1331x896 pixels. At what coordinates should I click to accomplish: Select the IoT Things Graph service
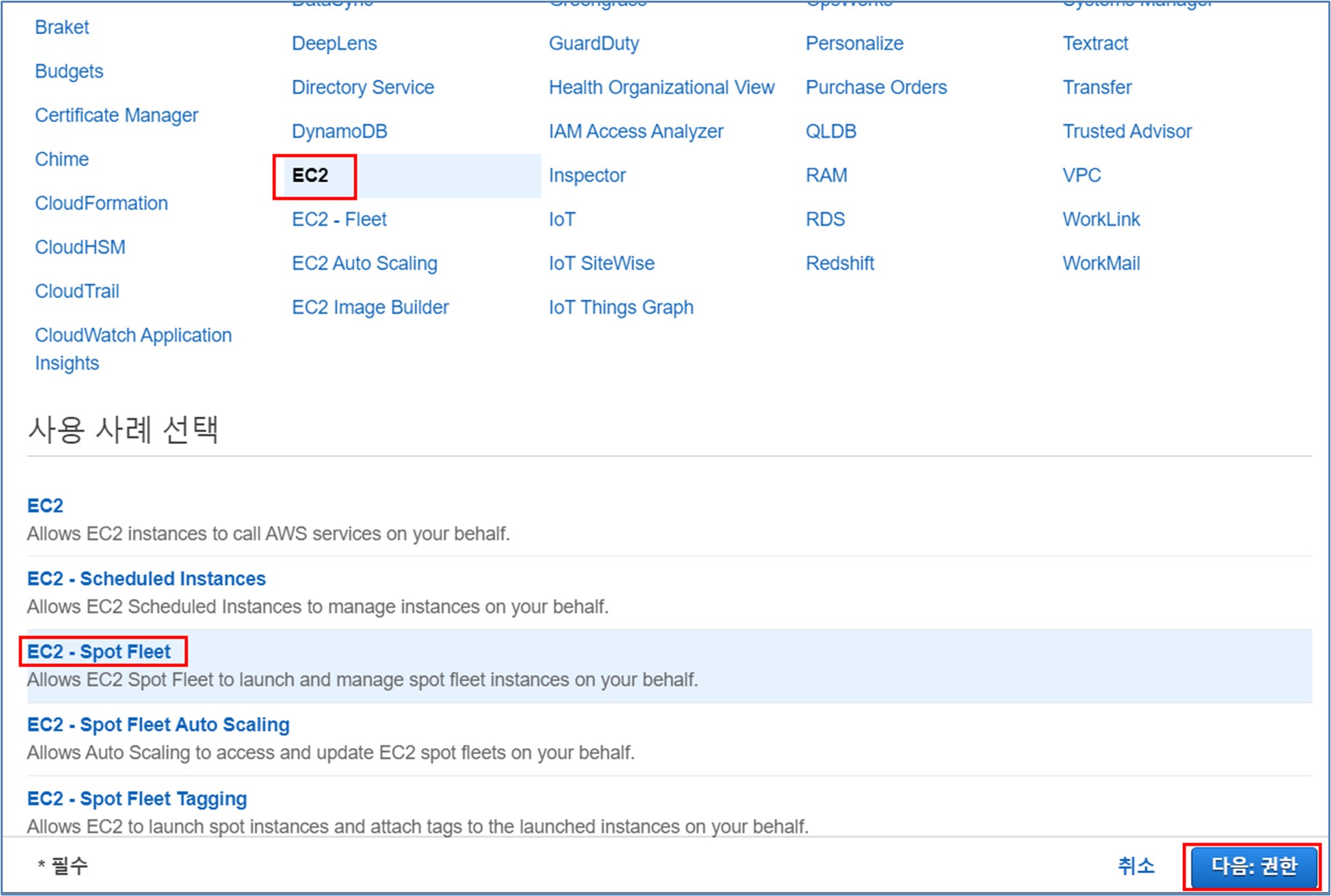620,308
